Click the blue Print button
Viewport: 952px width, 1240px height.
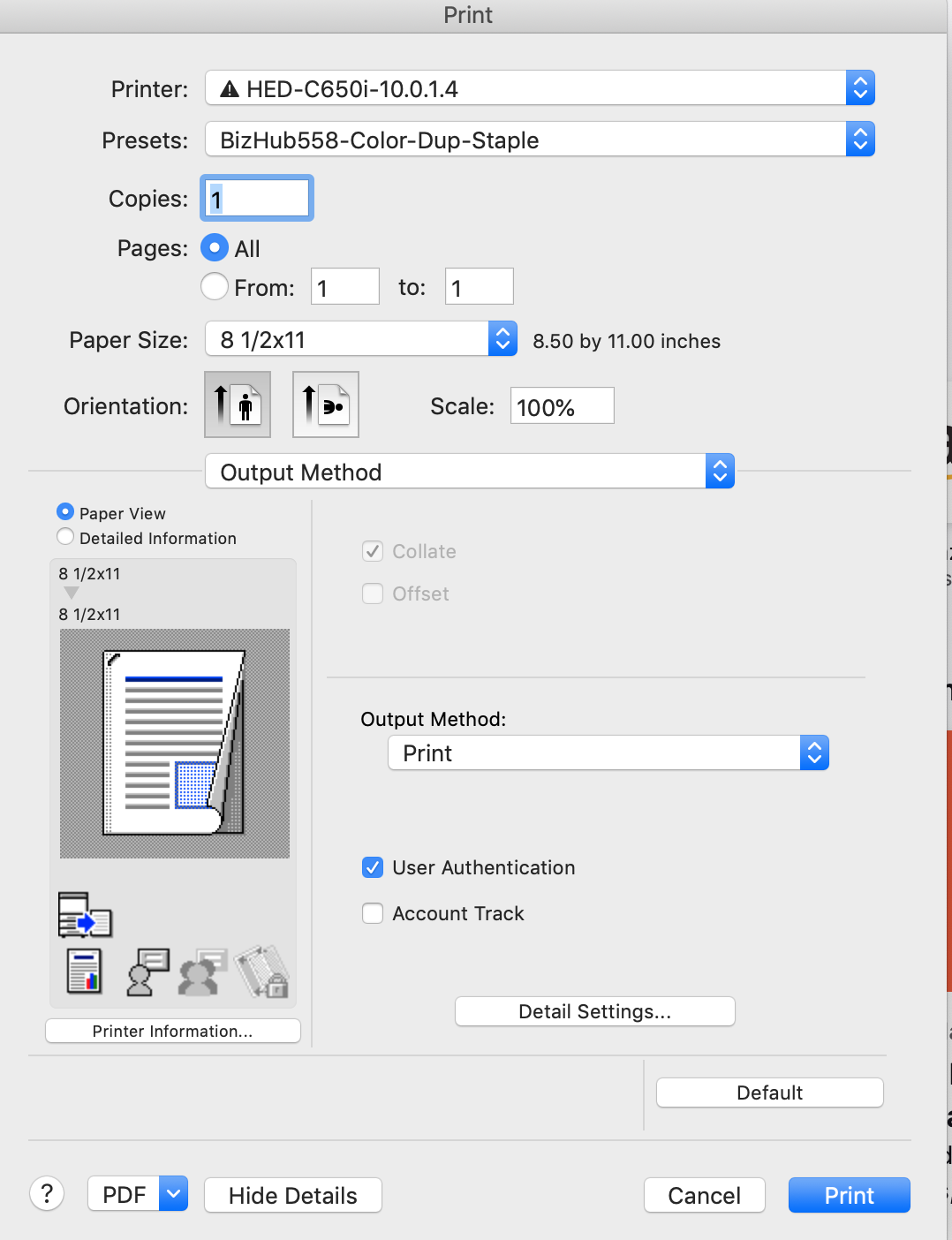point(850,1195)
